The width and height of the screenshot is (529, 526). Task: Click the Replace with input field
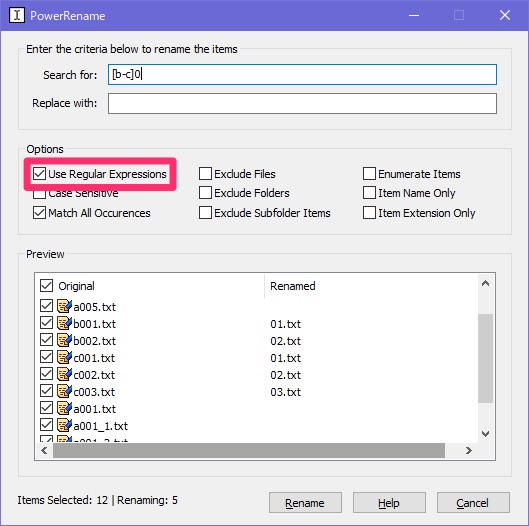[302, 103]
